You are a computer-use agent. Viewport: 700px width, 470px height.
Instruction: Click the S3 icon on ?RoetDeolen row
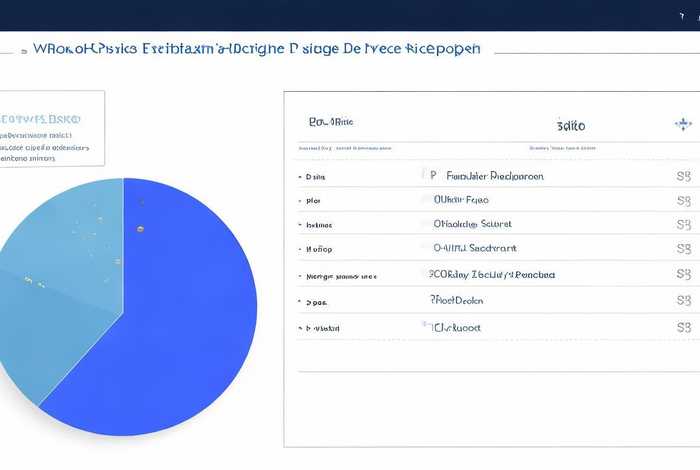(x=684, y=300)
